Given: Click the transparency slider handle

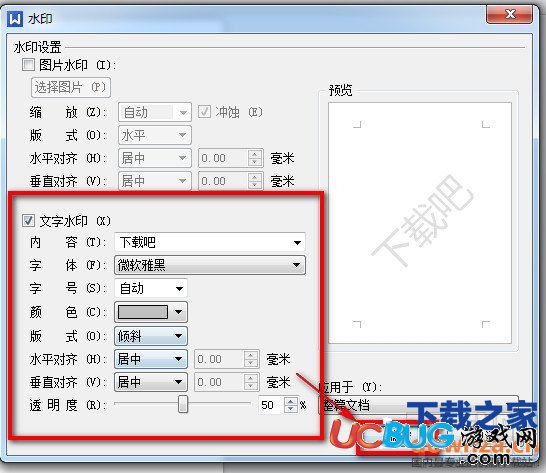Looking at the screenshot, I should (x=183, y=404).
